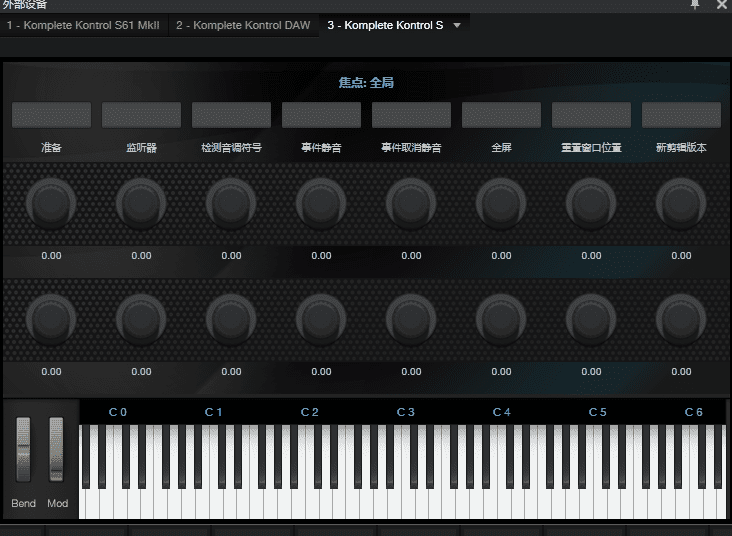The width and height of the screenshot is (732, 536).
Task: Click the C 2 octave label above the keyboard
Action: (310, 412)
